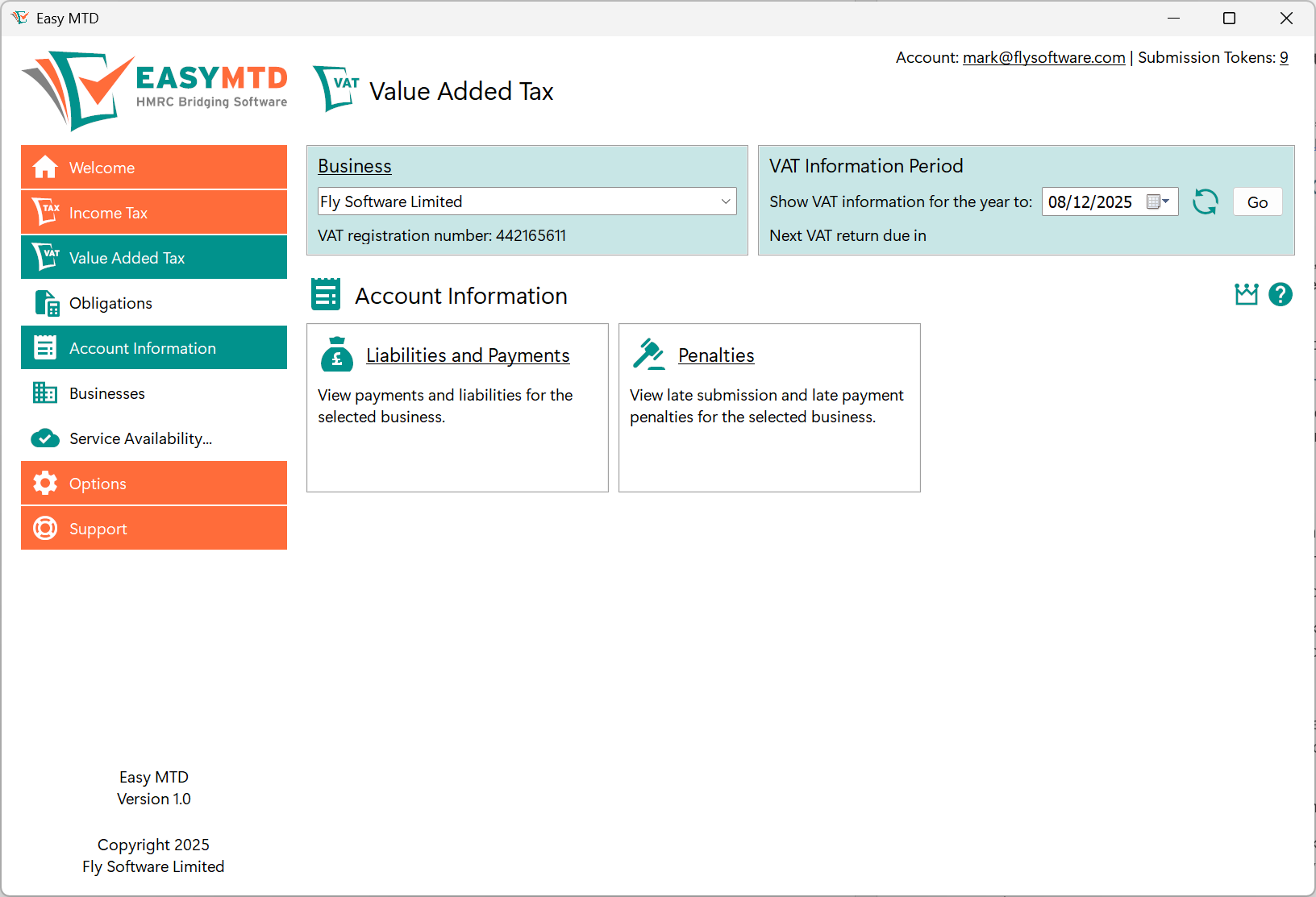Viewport: 1316px width, 897px height.
Task: Click inside the VAT date input field
Action: pos(1089,201)
